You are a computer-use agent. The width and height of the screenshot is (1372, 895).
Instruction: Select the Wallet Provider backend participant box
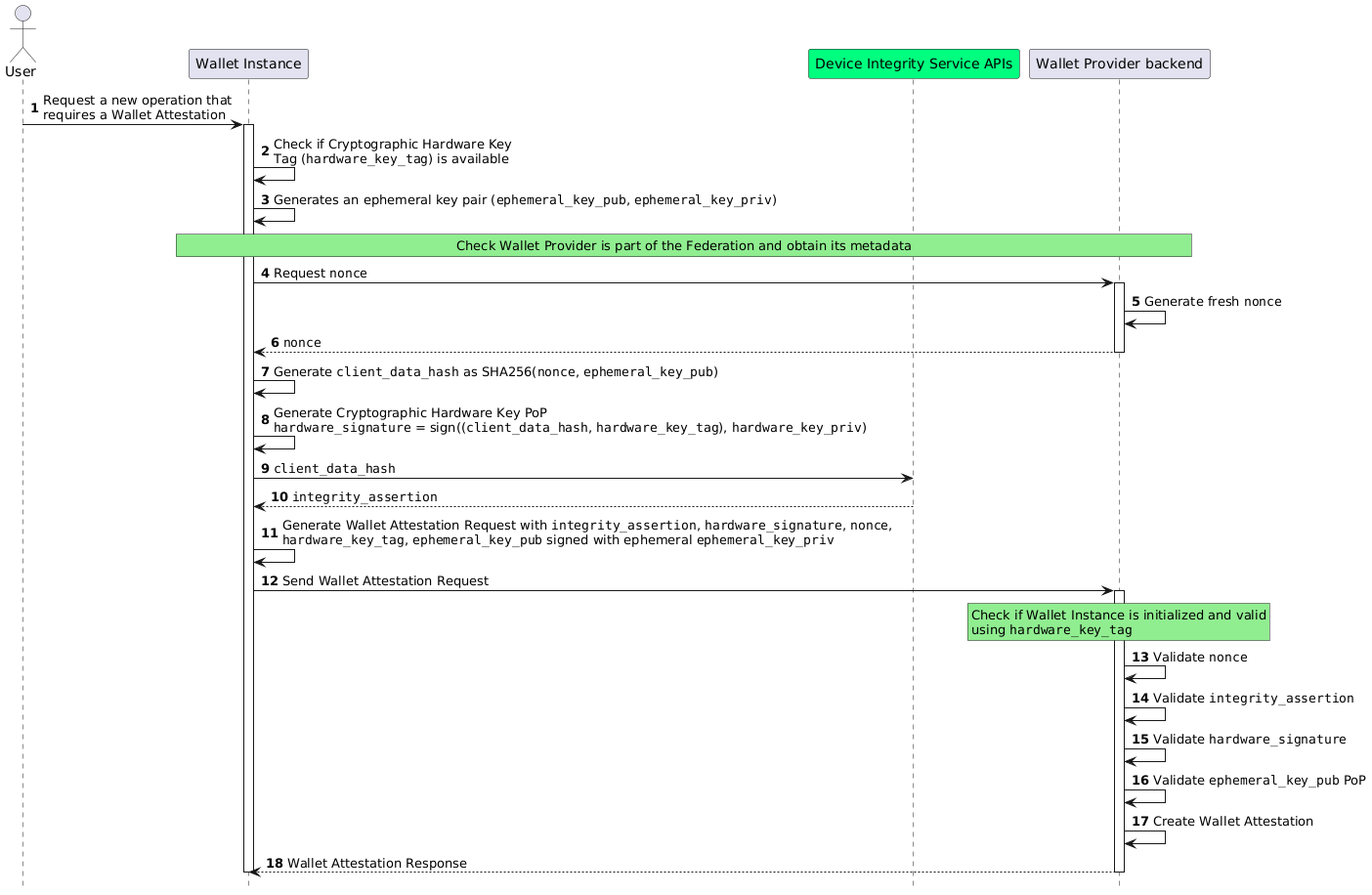coord(1118,64)
